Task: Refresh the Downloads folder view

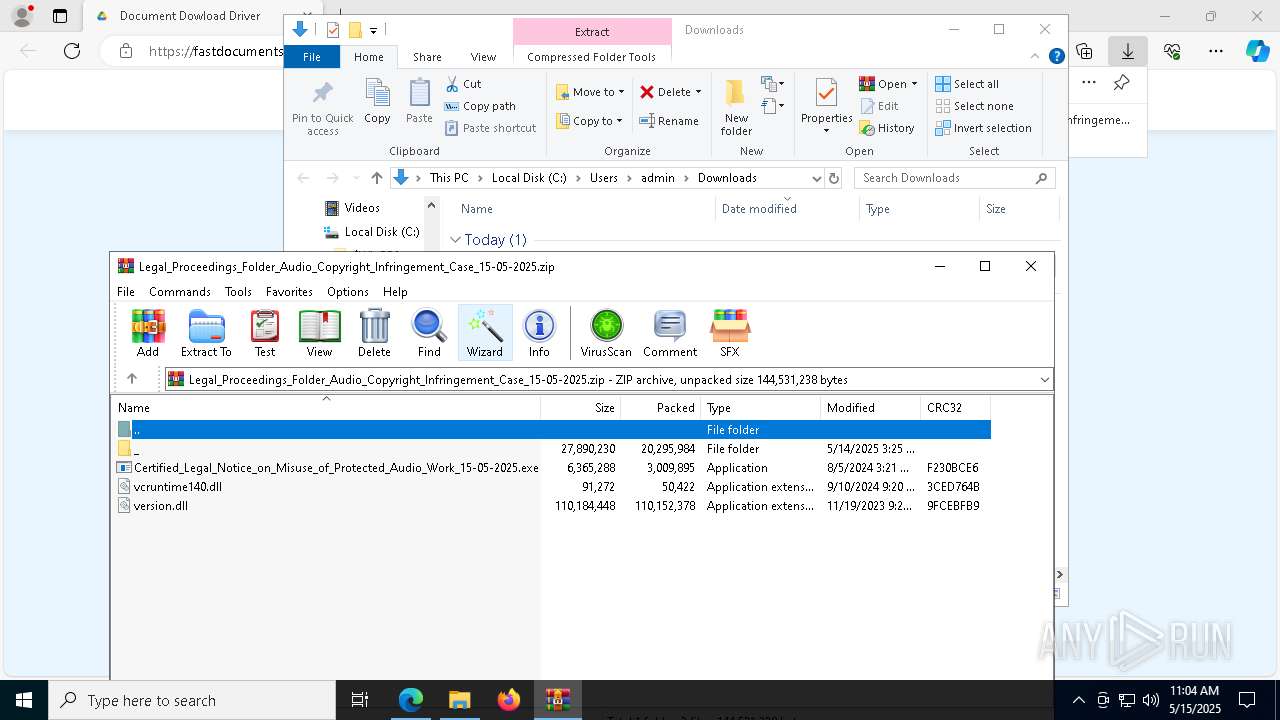Action: pos(834,178)
